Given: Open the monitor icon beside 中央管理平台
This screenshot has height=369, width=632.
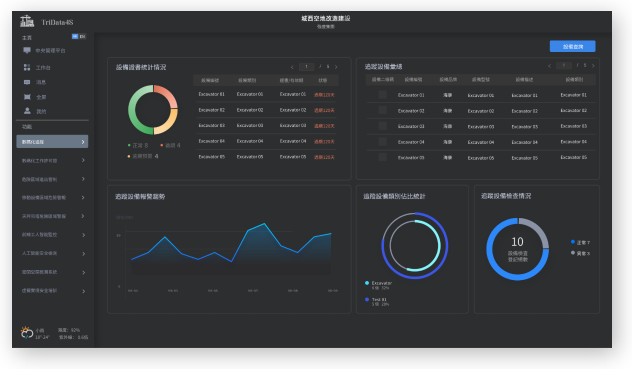Looking at the screenshot, I should point(27,50).
